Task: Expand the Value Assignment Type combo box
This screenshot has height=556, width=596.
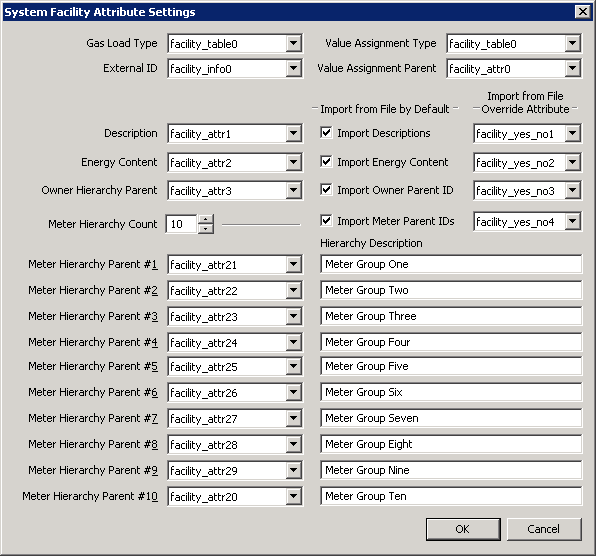Action: tap(572, 43)
